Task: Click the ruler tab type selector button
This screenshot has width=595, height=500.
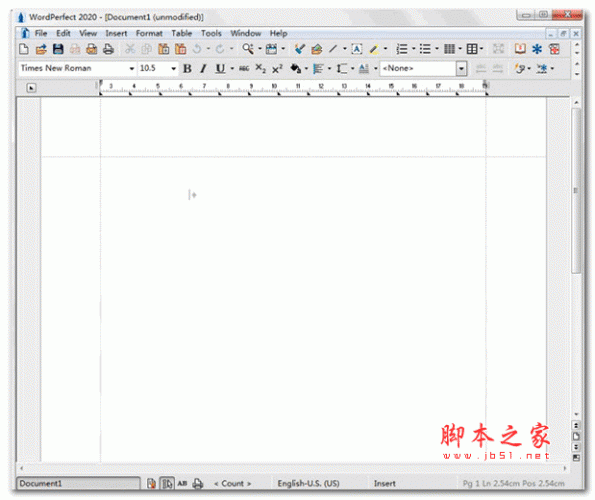Action: [x=31, y=88]
